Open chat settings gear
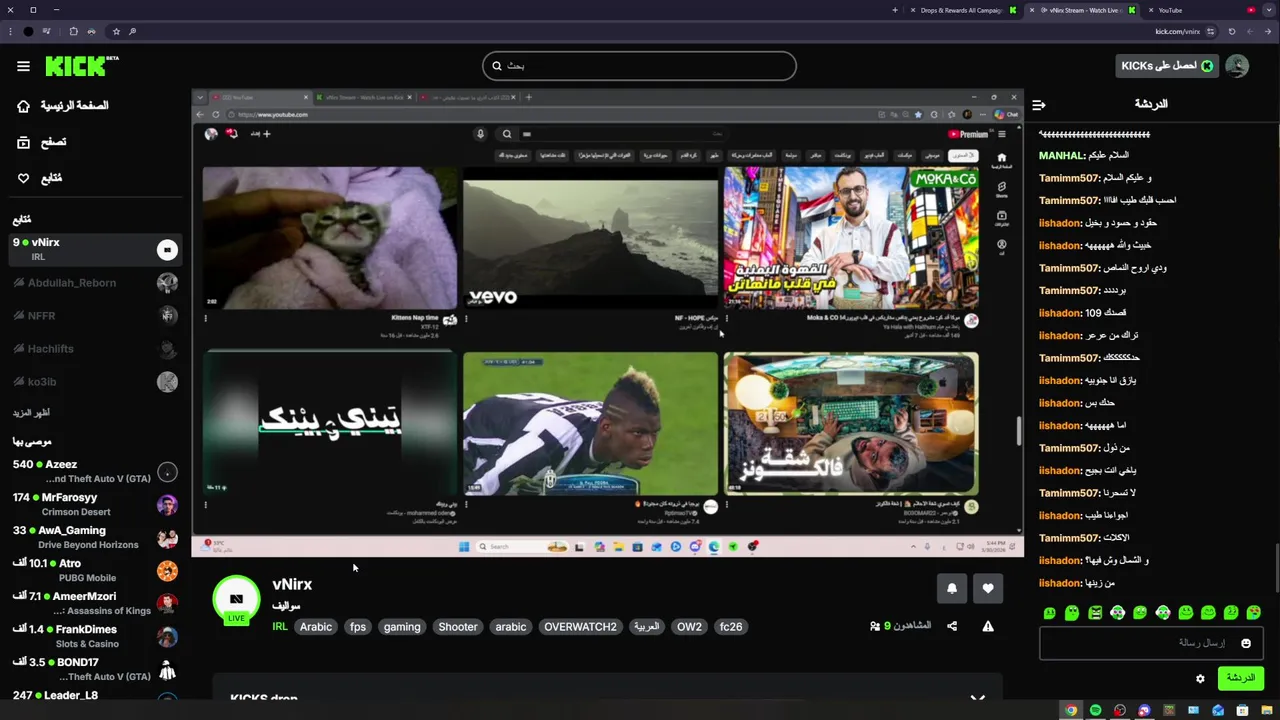The height and width of the screenshot is (720, 1280). (1200, 678)
